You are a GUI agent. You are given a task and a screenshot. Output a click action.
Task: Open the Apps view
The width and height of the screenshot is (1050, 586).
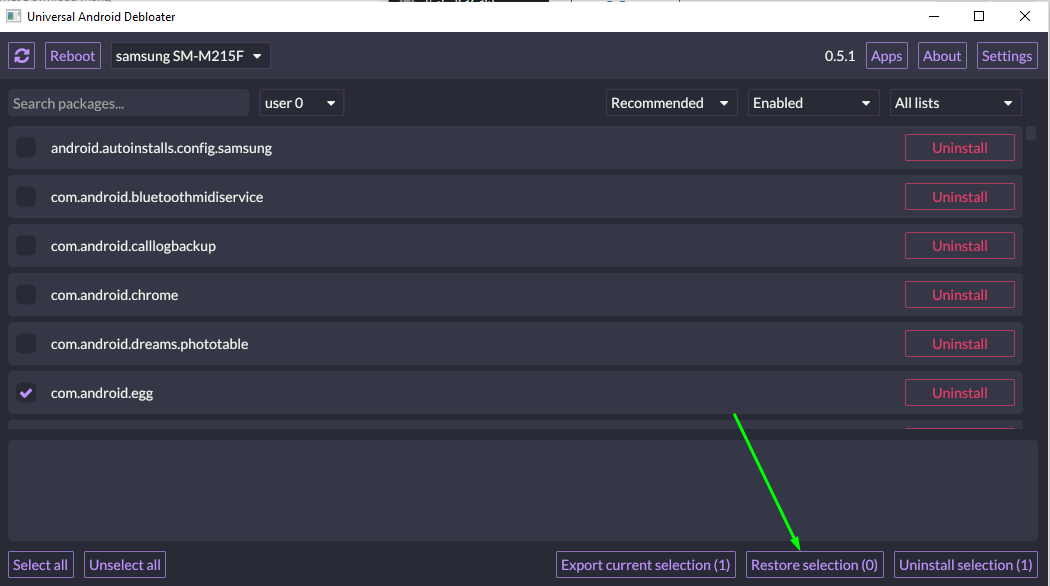point(887,56)
